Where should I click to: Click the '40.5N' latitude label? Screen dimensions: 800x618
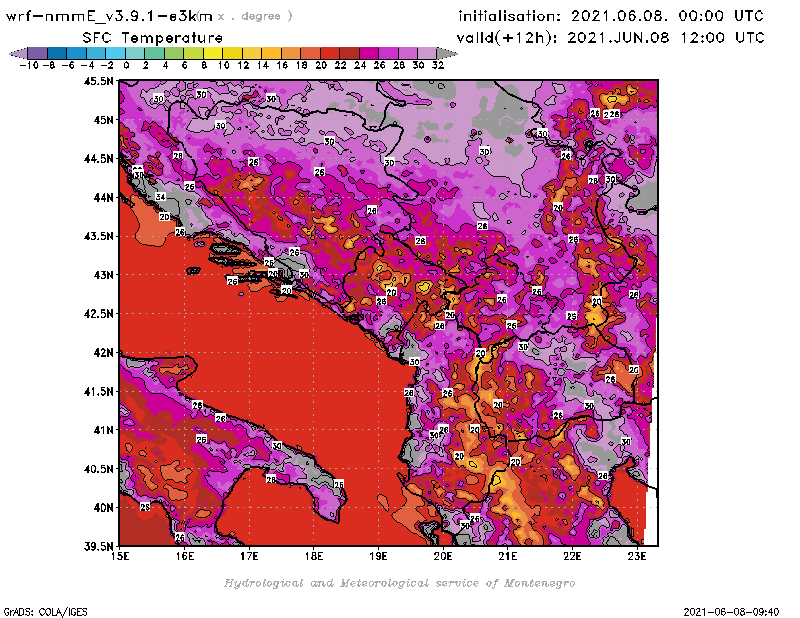pyautogui.click(x=98, y=469)
